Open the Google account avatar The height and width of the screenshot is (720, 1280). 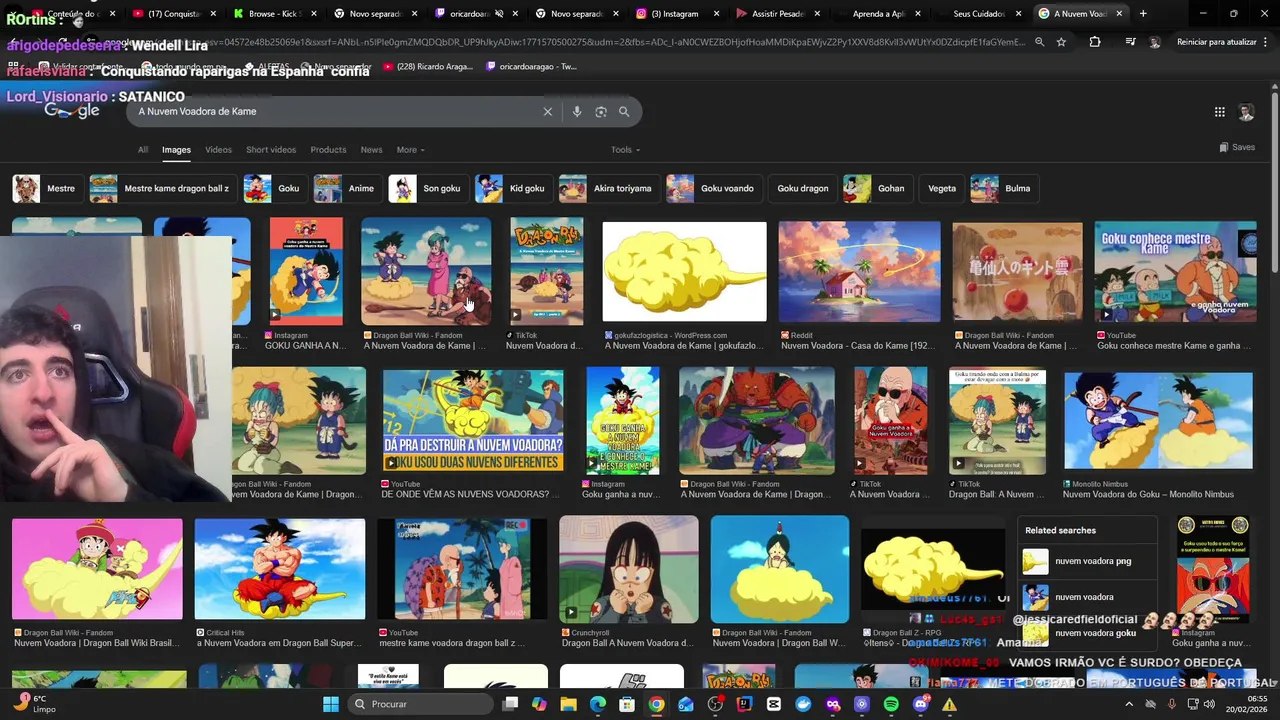tap(1246, 112)
